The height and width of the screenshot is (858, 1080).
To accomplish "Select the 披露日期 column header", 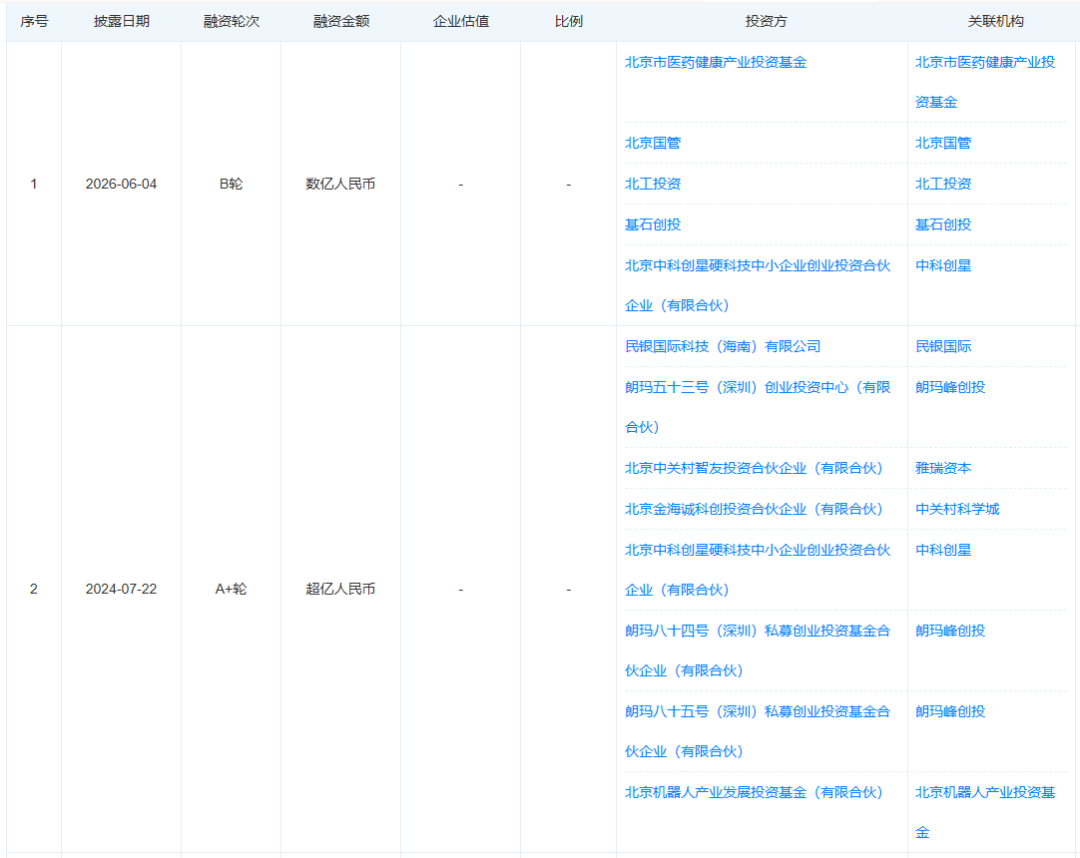I will (x=121, y=21).
